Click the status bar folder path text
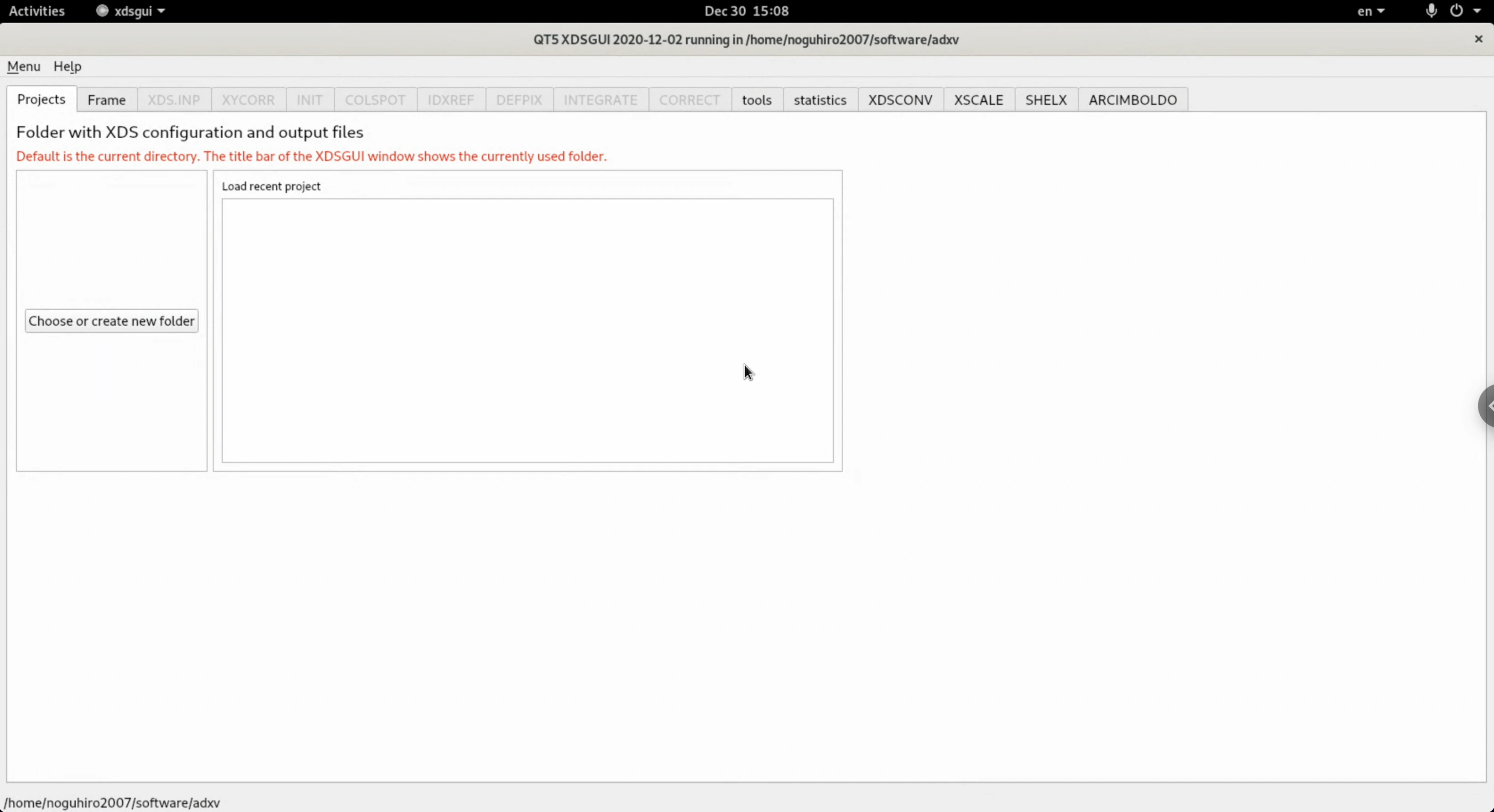1494x812 pixels. click(x=112, y=803)
